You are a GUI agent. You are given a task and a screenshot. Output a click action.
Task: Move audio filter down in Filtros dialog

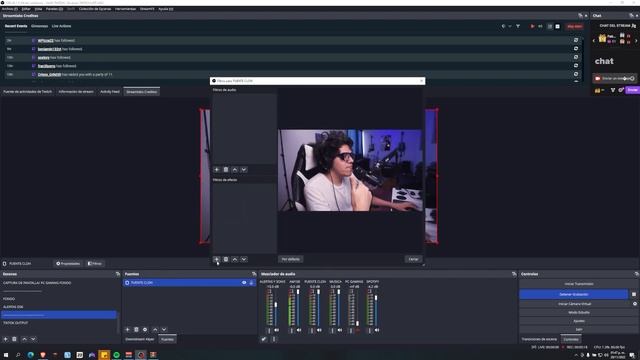(244, 169)
